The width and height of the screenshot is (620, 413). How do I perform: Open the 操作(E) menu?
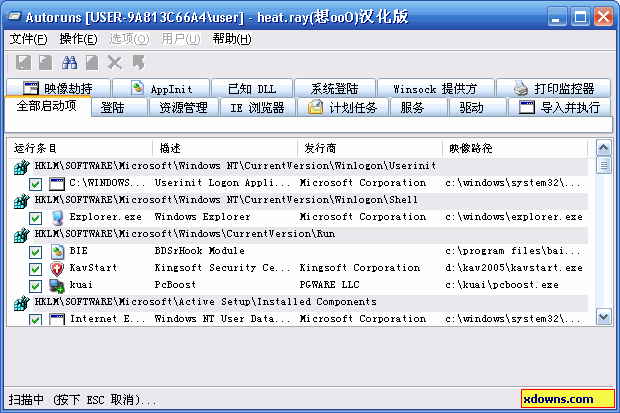tap(78, 39)
